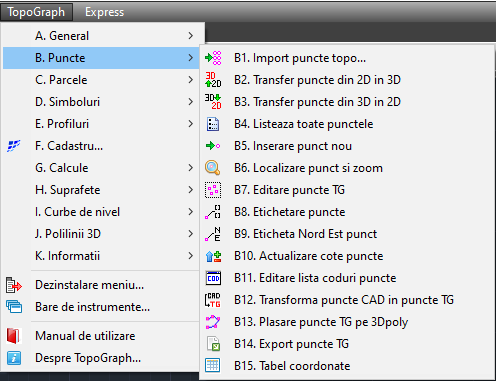Expand the D. Simboluri submenu arrow
The width and height of the screenshot is (496, 381).
click(x=191, y=102)
